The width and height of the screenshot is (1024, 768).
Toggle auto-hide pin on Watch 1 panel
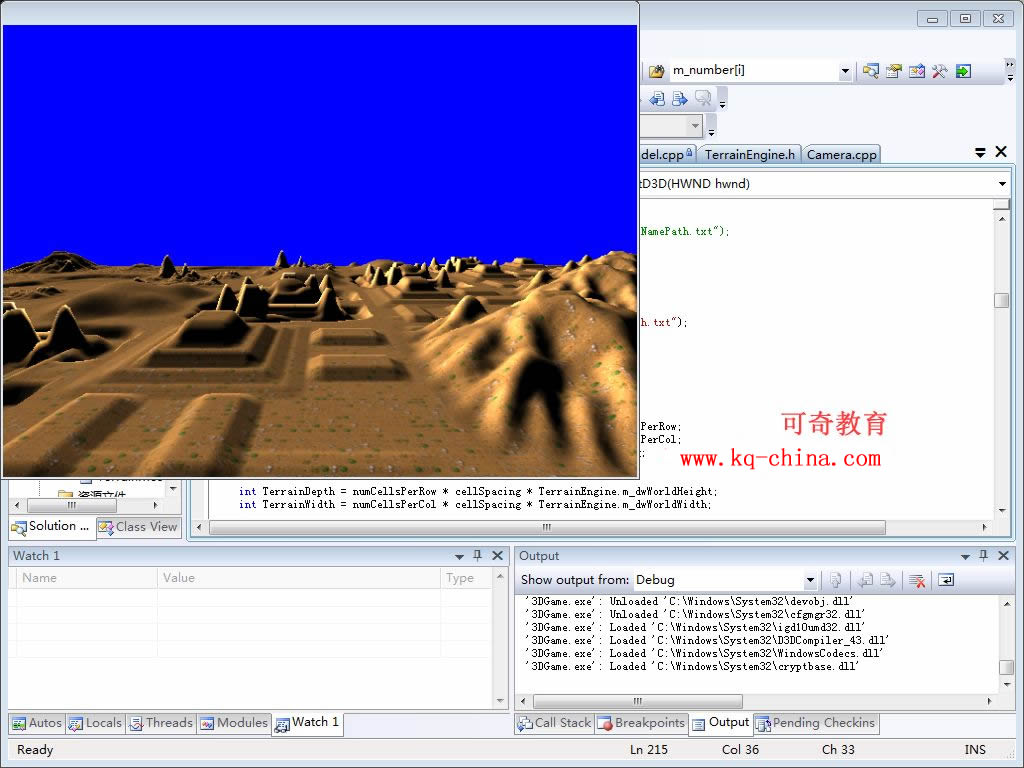click(x=478, y=556)
